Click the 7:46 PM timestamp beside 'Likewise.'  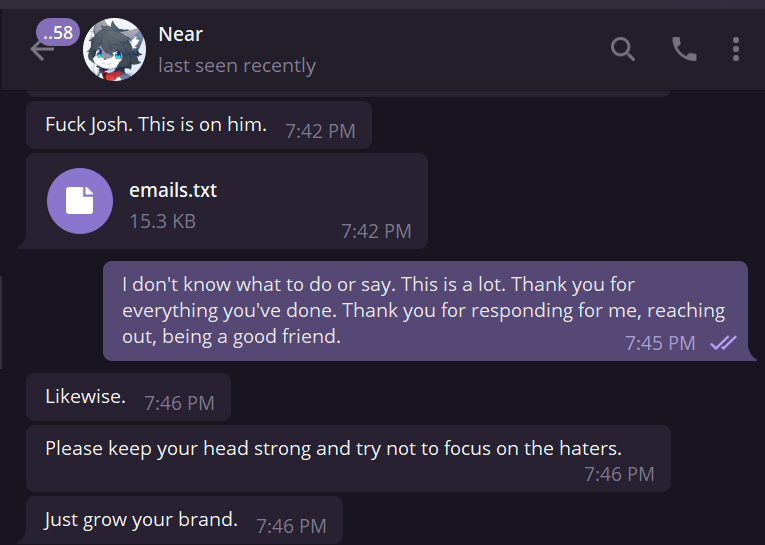click(179, 403)
